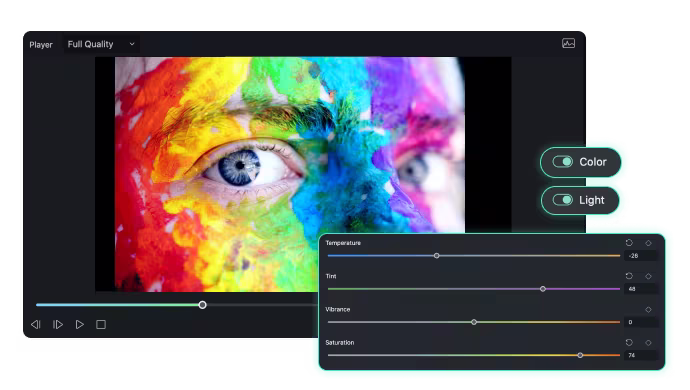Reset the Tint value
The width and height of the screenshot is (690, 390).
click(x=629, y=276)
